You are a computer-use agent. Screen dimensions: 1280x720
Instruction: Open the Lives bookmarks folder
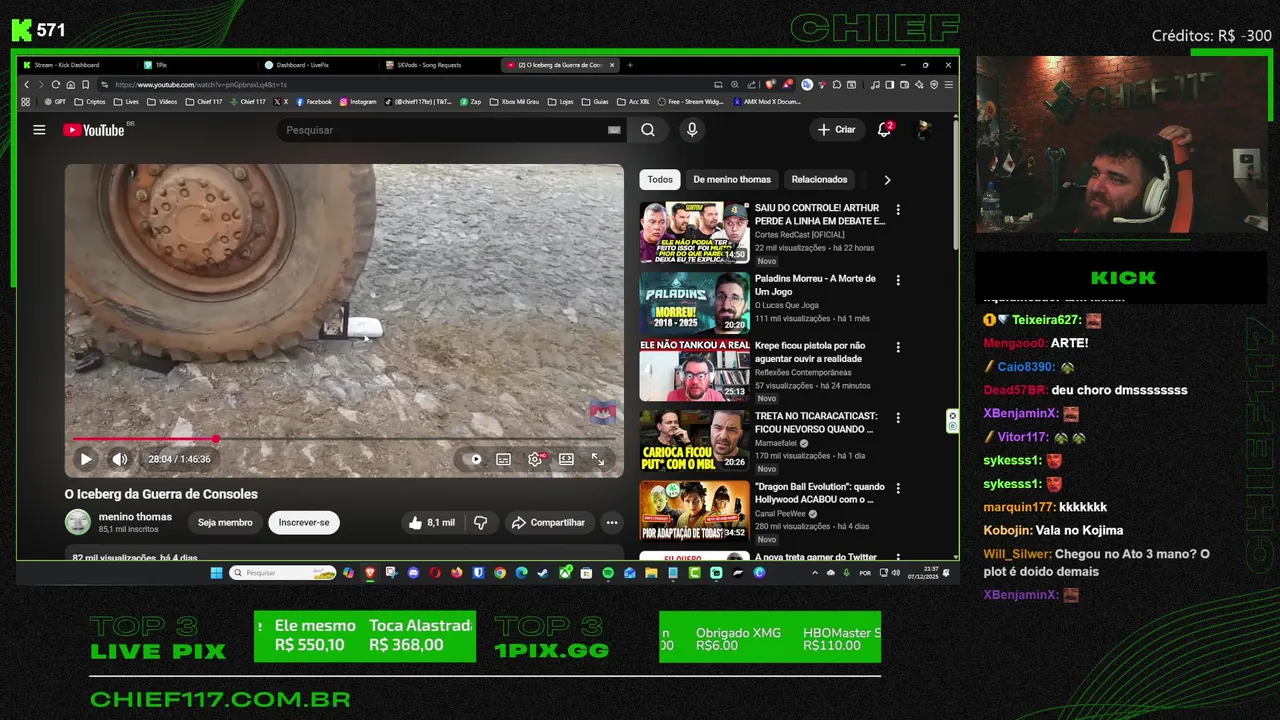126,101
